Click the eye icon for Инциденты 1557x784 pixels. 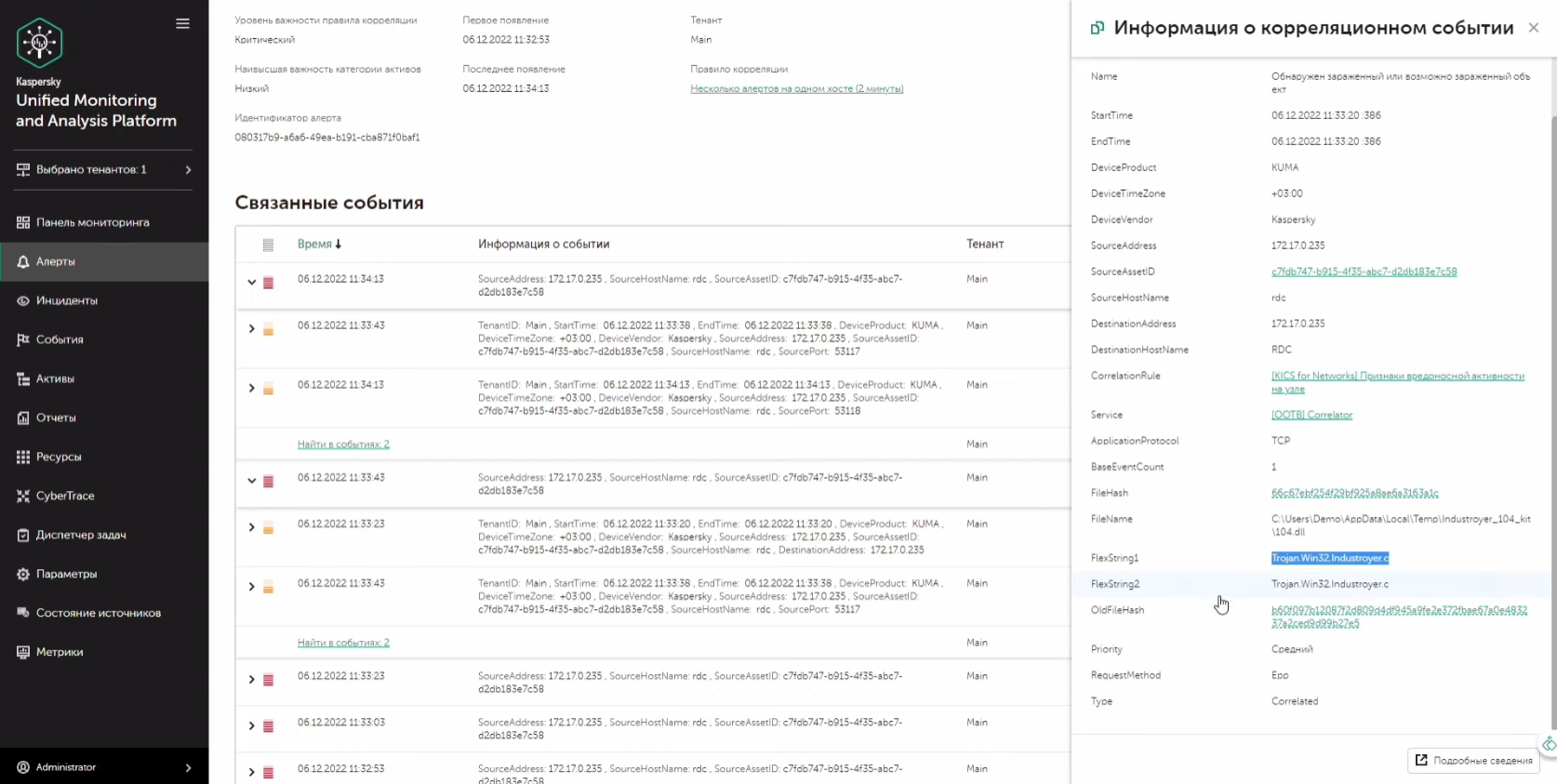pos(23,301)
